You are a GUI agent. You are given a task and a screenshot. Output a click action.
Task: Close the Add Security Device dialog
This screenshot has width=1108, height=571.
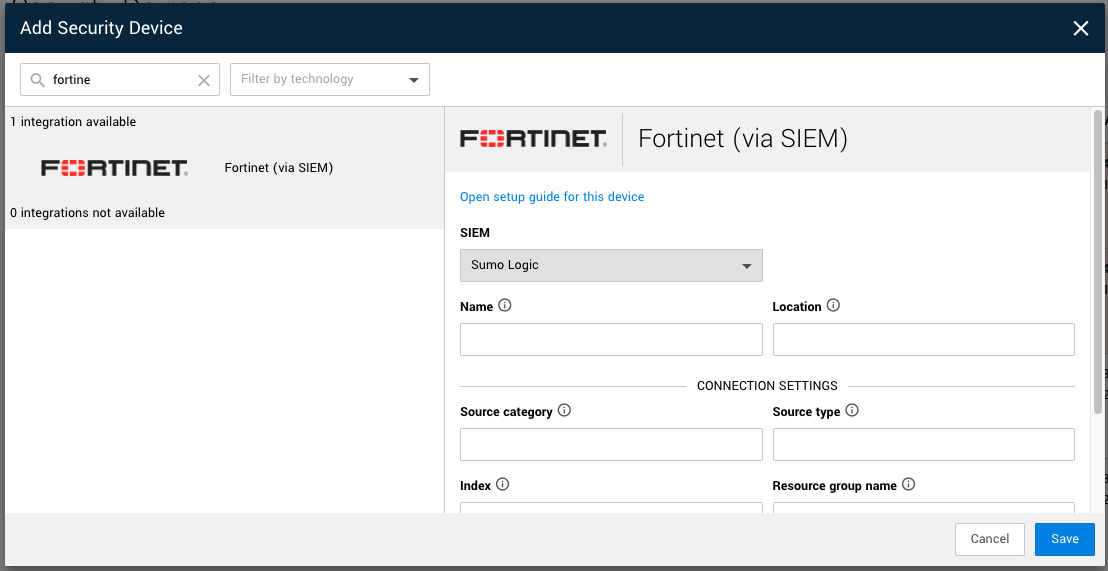pos(1080,28)
